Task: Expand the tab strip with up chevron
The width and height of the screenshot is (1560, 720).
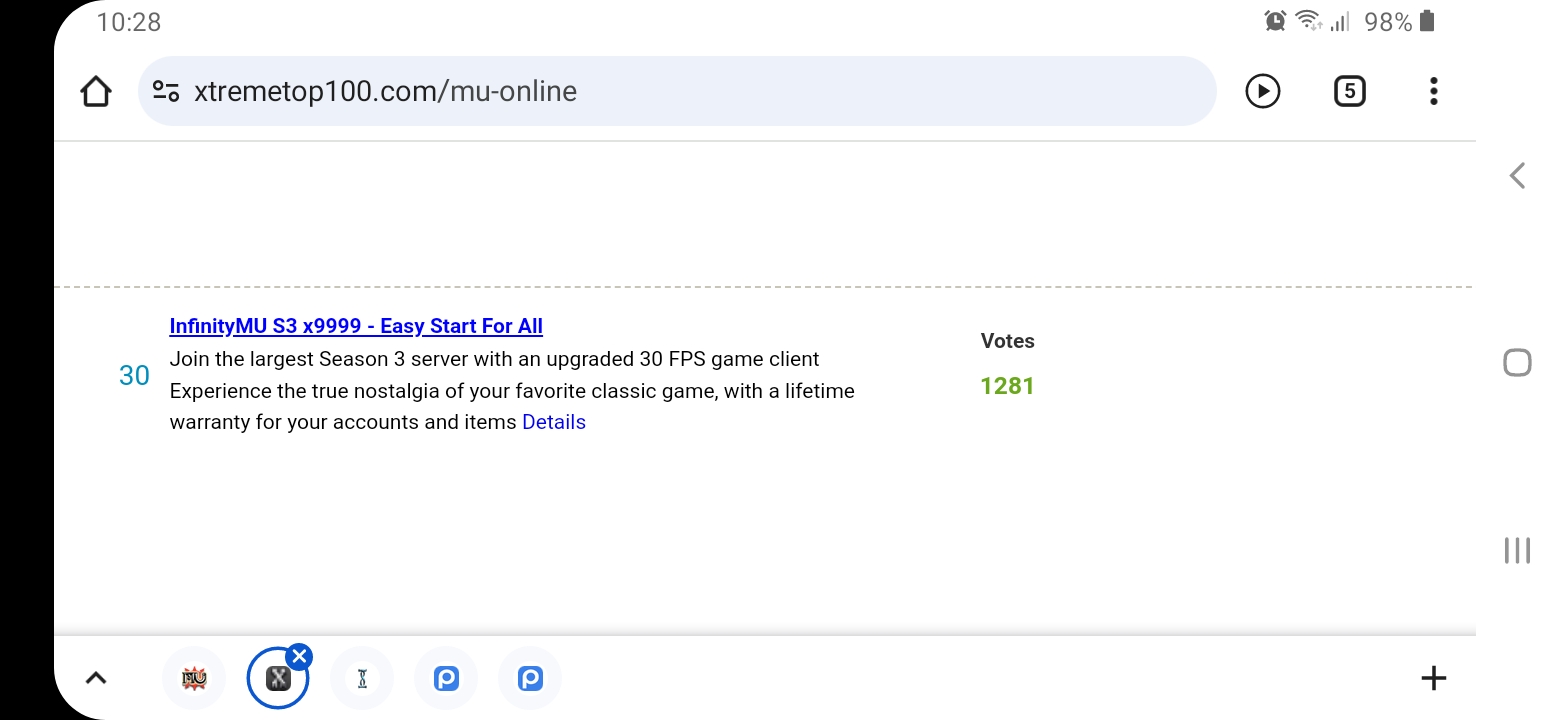Action: 95,678
